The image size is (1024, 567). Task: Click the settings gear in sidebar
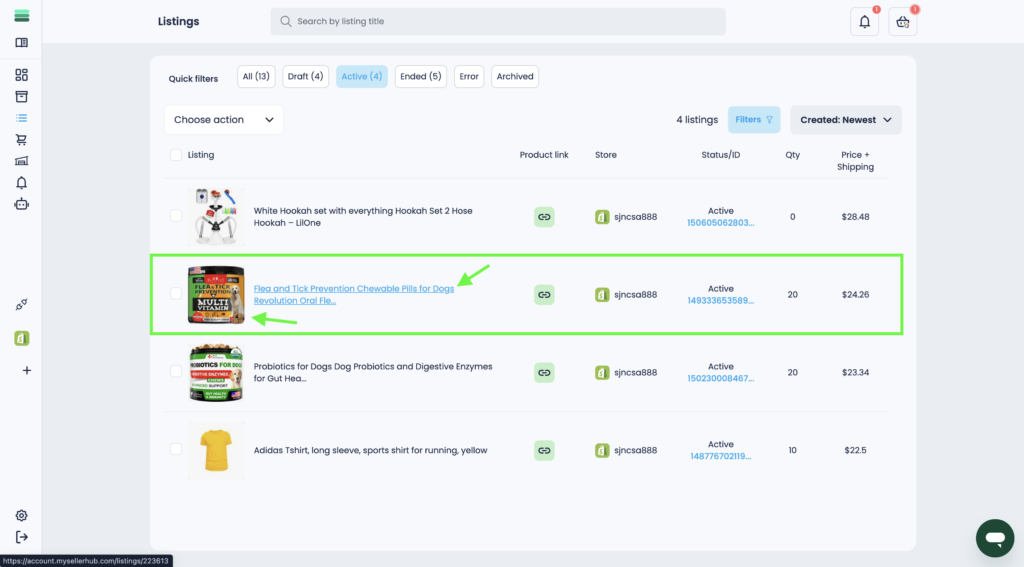coord(22,516)
